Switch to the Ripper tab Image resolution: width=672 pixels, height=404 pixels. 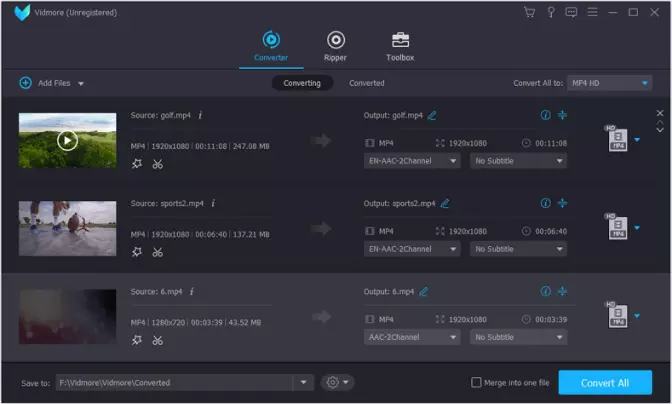335,46
